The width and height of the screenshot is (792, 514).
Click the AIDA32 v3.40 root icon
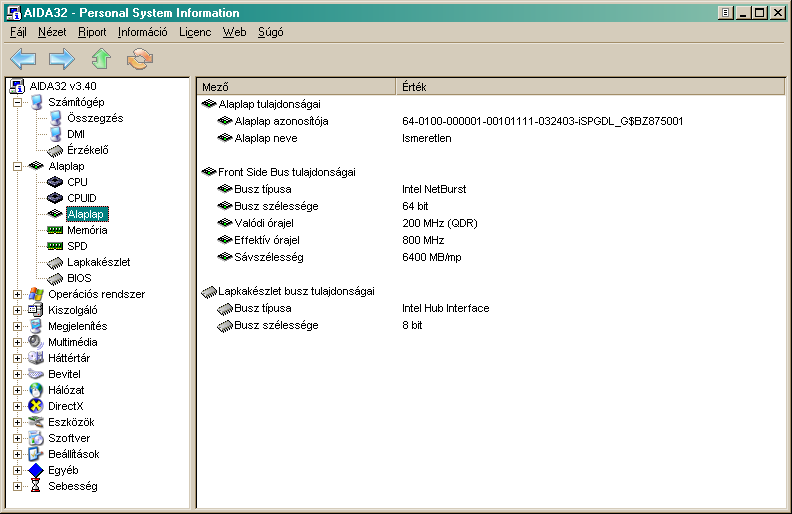coord(17,86)
